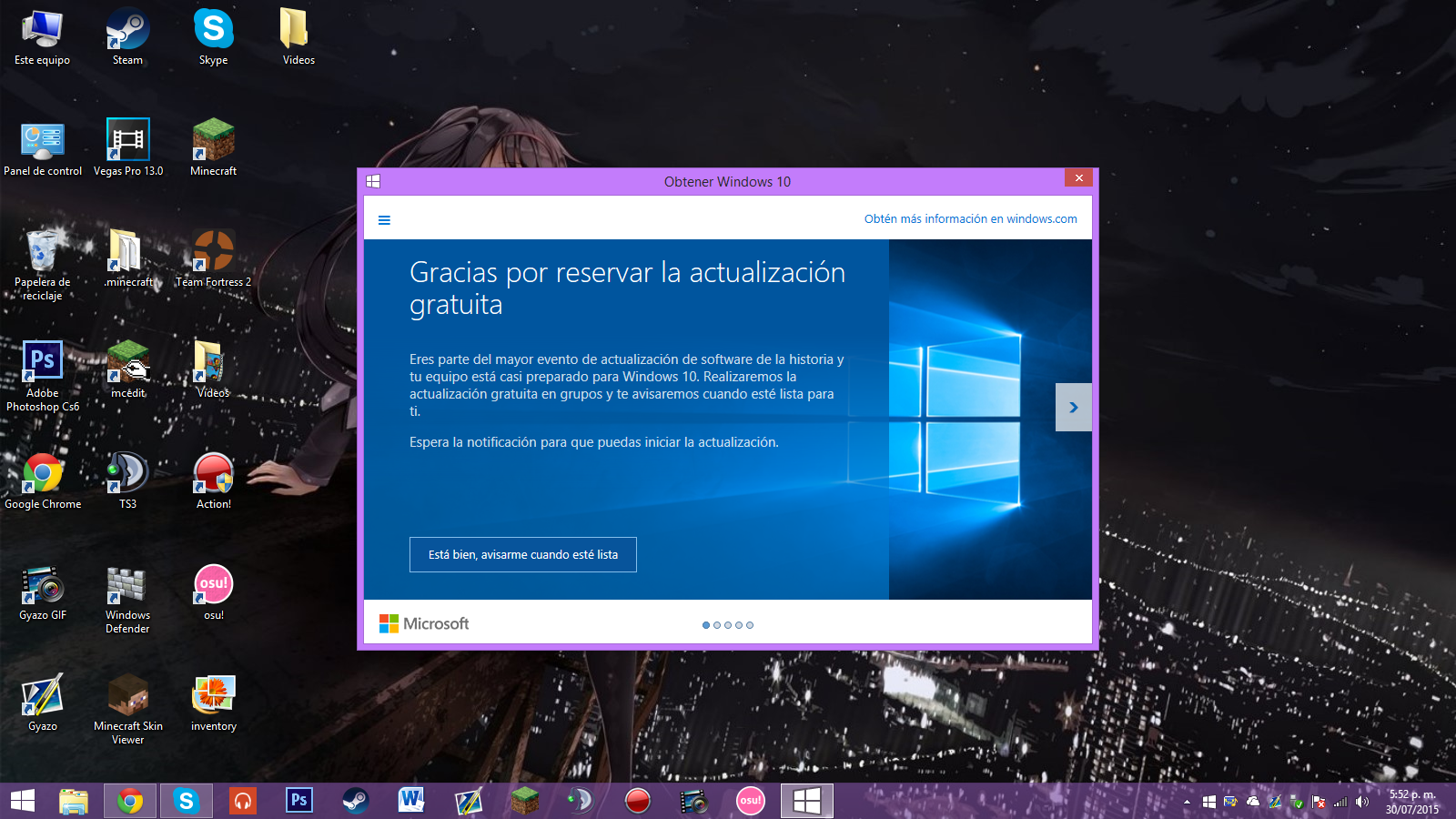Close the Obtener Windows 10 window
Viewport: 1456px width, 819px height.
pos(1078,178)
